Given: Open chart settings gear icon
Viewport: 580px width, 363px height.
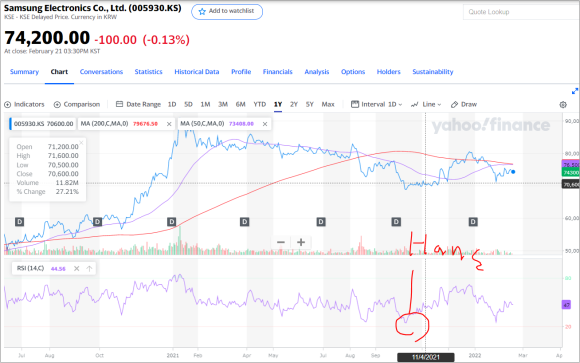Looking at the screenshot, I should 563,105.
